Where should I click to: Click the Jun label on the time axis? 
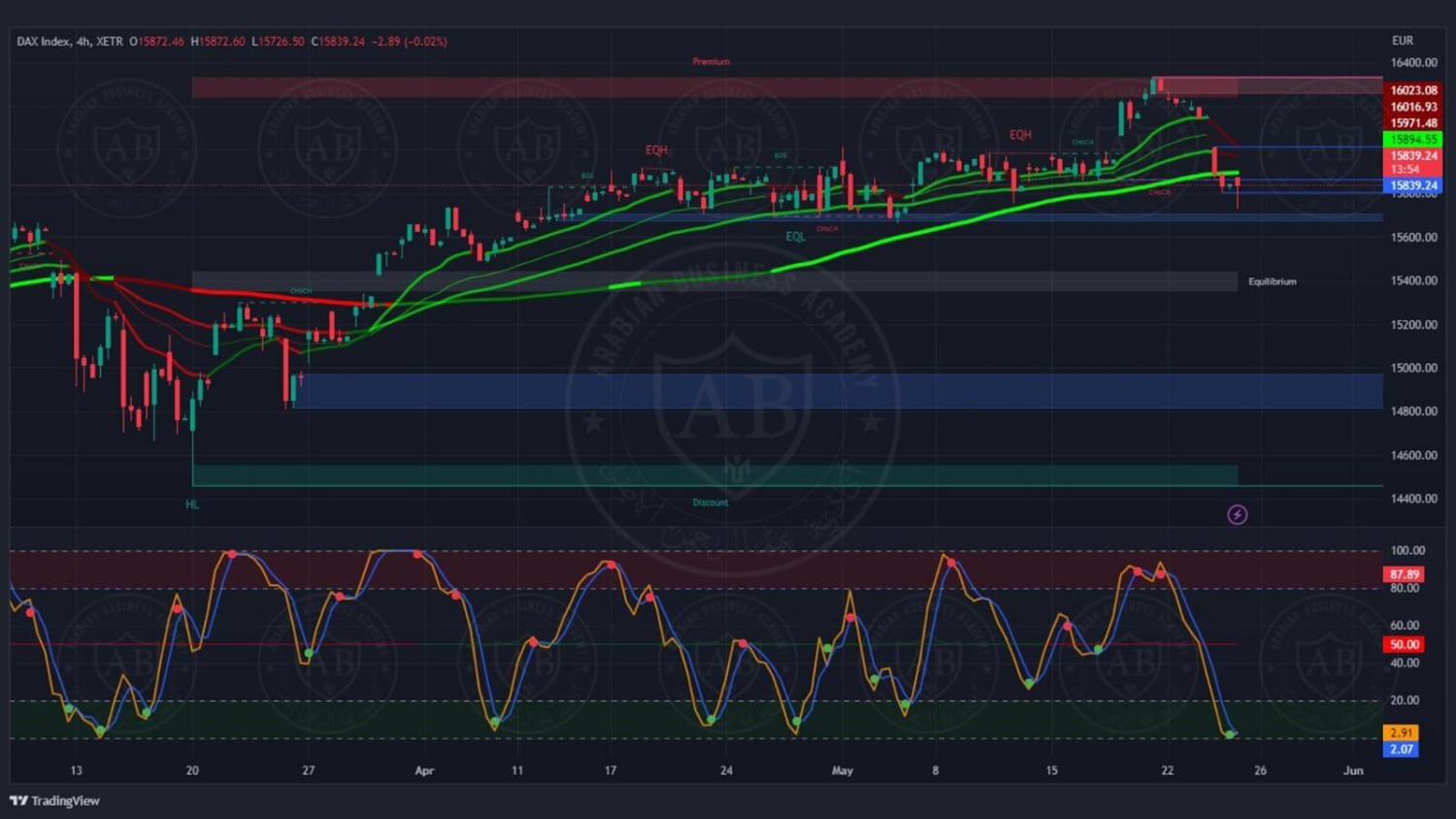coord(1353,770)
